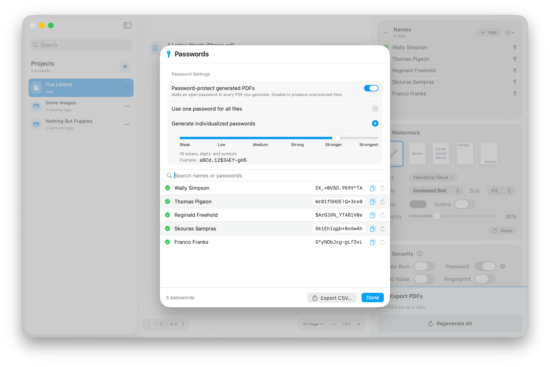Focus the Search names or passwords field
Viewport: 550px width, 367px height.
click(275, 175)
